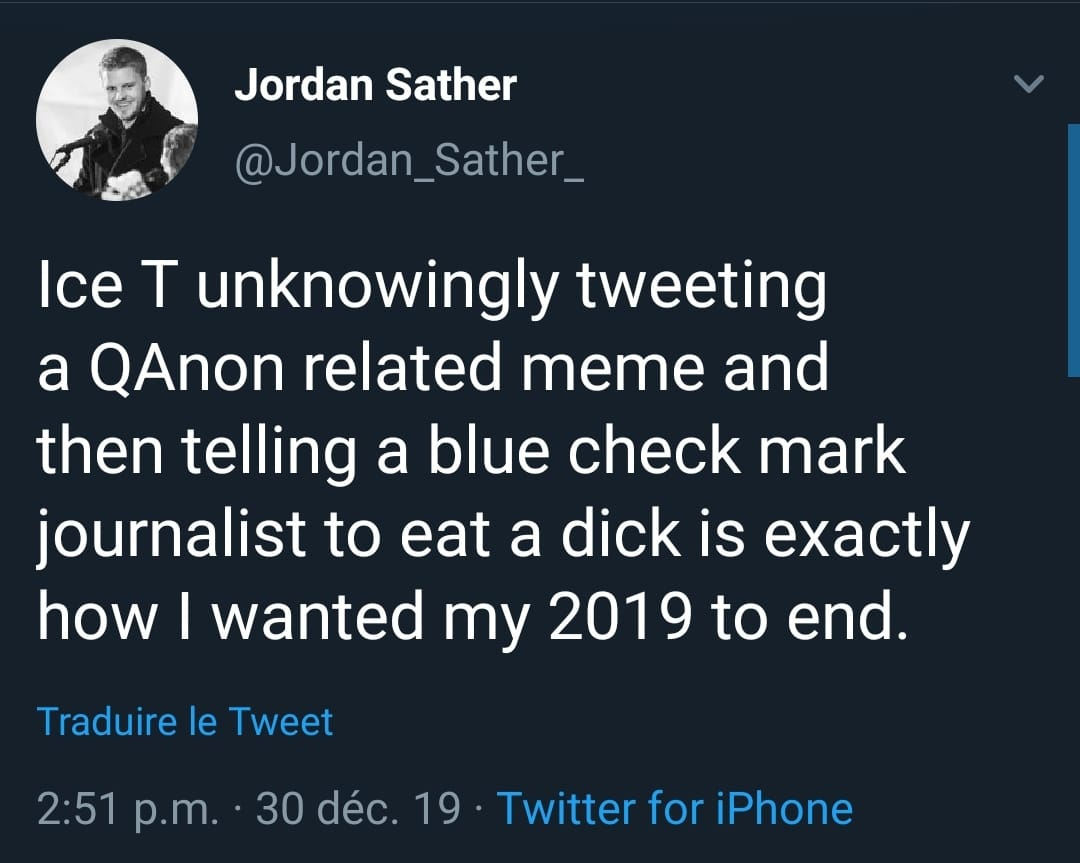
Task: Click the 2:51 p.m. timestamp
Action: pos(127,808)
